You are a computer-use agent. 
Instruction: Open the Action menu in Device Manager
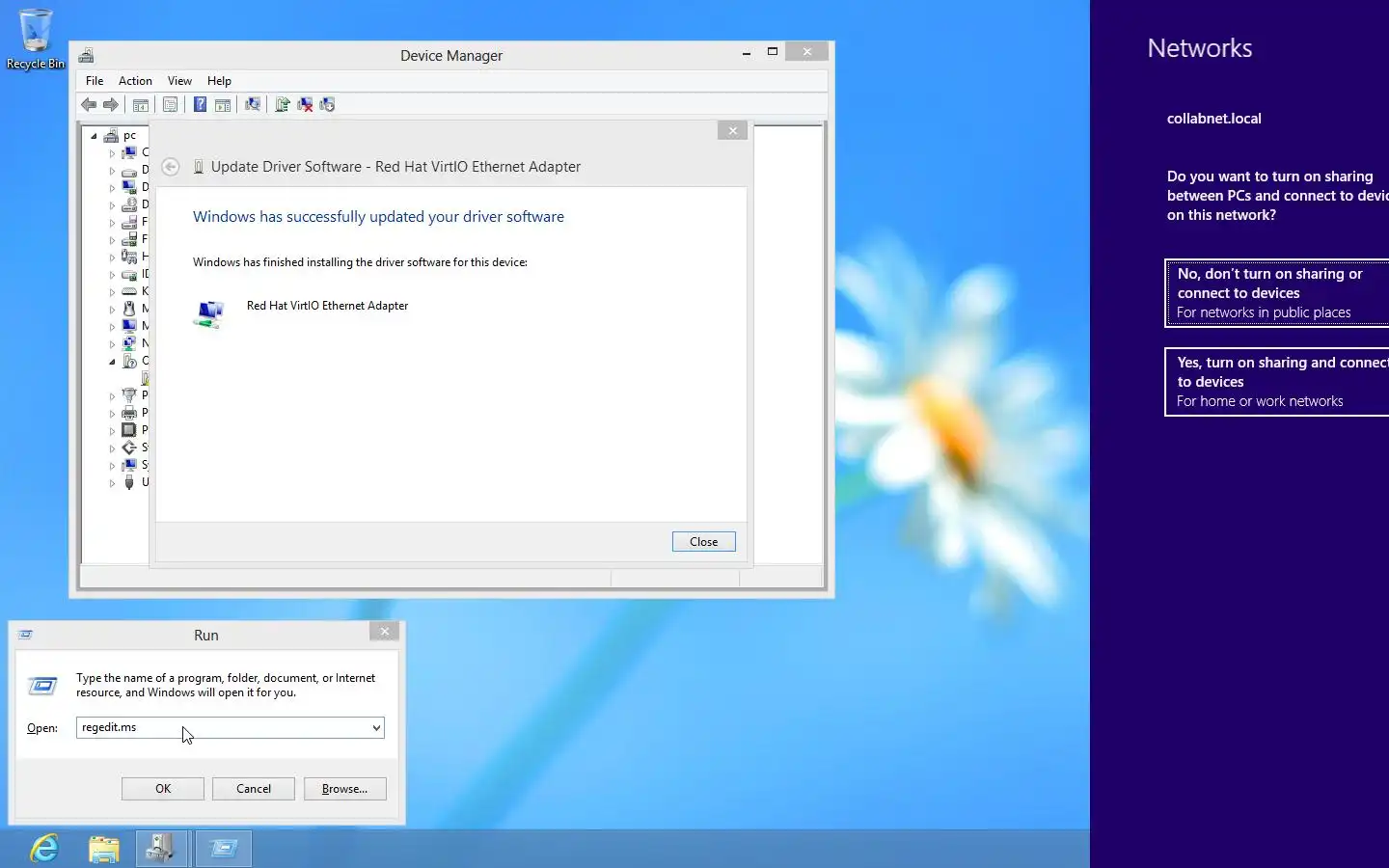[135, 81]
